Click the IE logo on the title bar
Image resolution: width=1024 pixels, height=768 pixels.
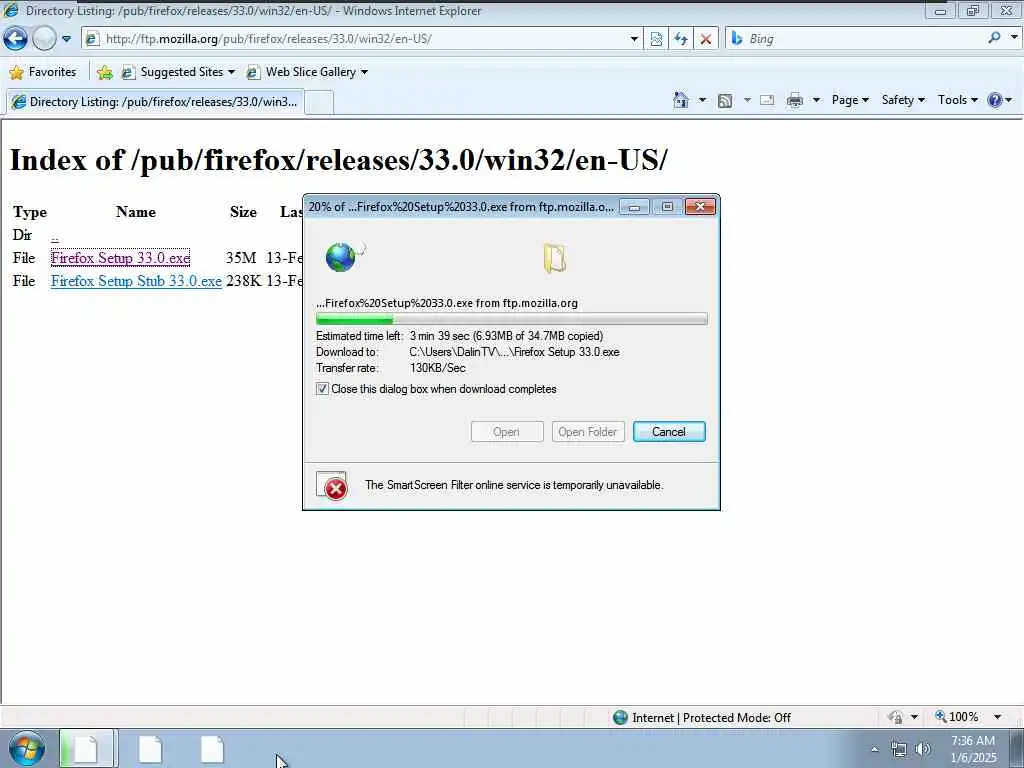11,10
